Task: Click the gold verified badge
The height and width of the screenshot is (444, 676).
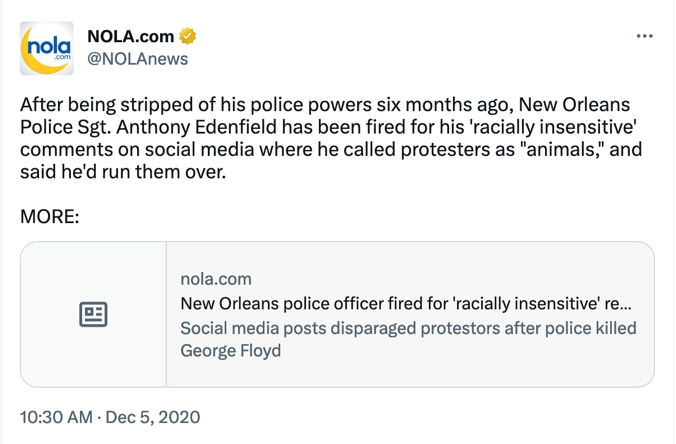Action: coord(188,36)
